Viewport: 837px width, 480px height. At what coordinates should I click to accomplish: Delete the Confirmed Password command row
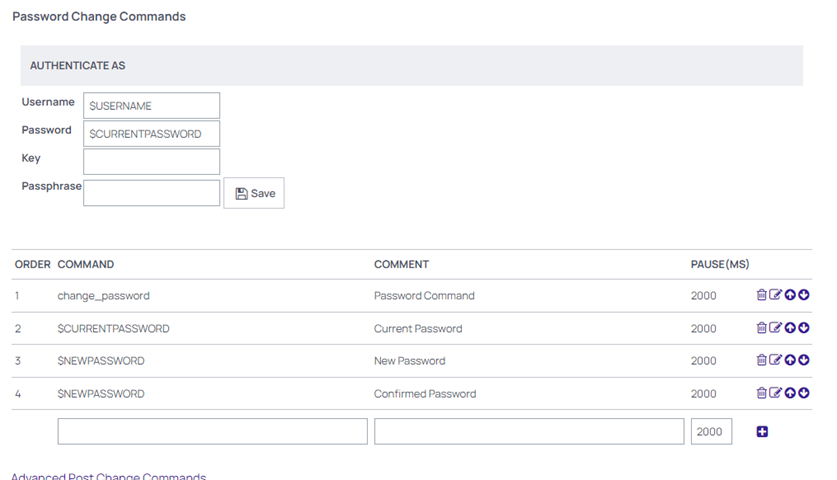coord(762,393)
